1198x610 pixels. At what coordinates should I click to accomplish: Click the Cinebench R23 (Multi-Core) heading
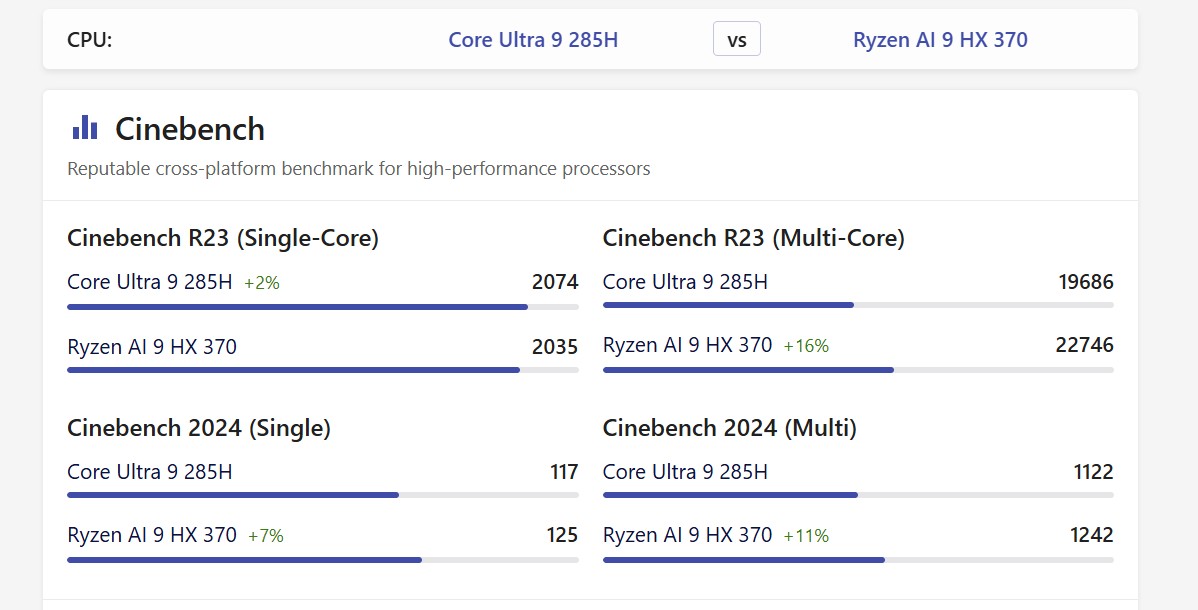click(753, 238)
